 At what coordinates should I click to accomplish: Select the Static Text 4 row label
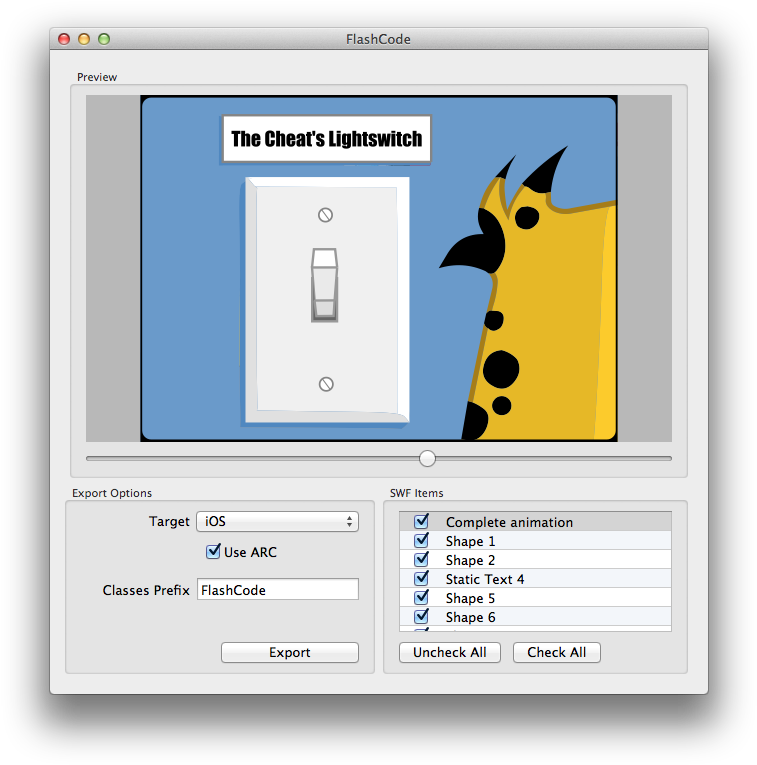pos(485,579)
